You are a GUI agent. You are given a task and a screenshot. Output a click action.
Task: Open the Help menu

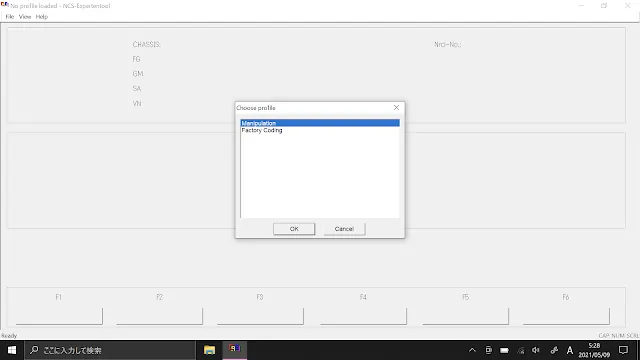[x=42, y=17]
